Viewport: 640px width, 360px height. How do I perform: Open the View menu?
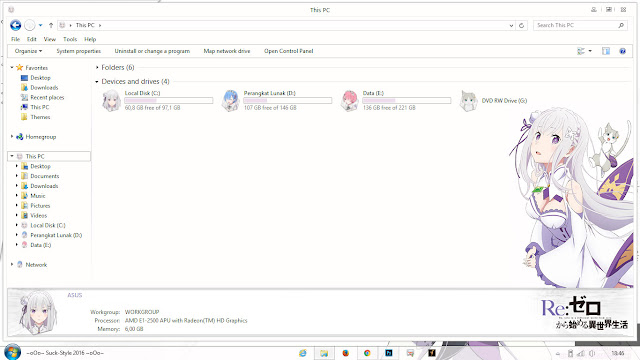pyautogui.click(x=49, y=39)
